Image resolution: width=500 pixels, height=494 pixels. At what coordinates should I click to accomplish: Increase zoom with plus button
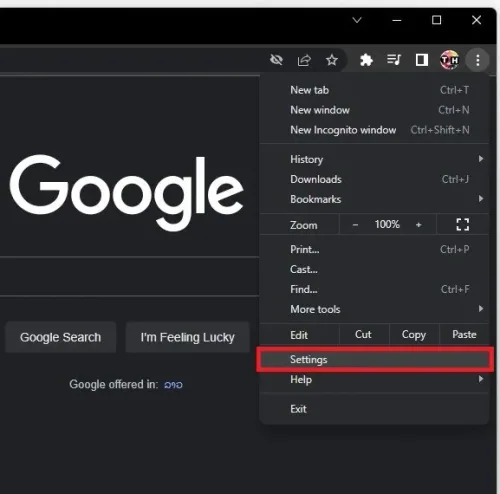(x=419, y=225)
